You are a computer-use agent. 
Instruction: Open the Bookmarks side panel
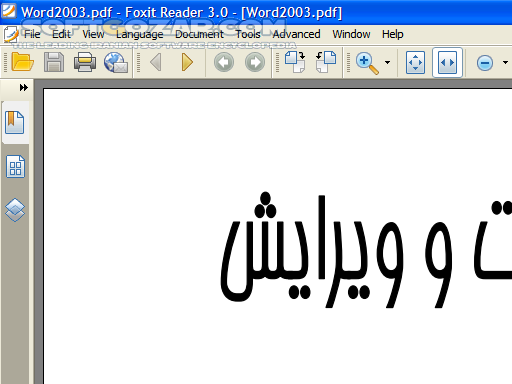point(15,122)
